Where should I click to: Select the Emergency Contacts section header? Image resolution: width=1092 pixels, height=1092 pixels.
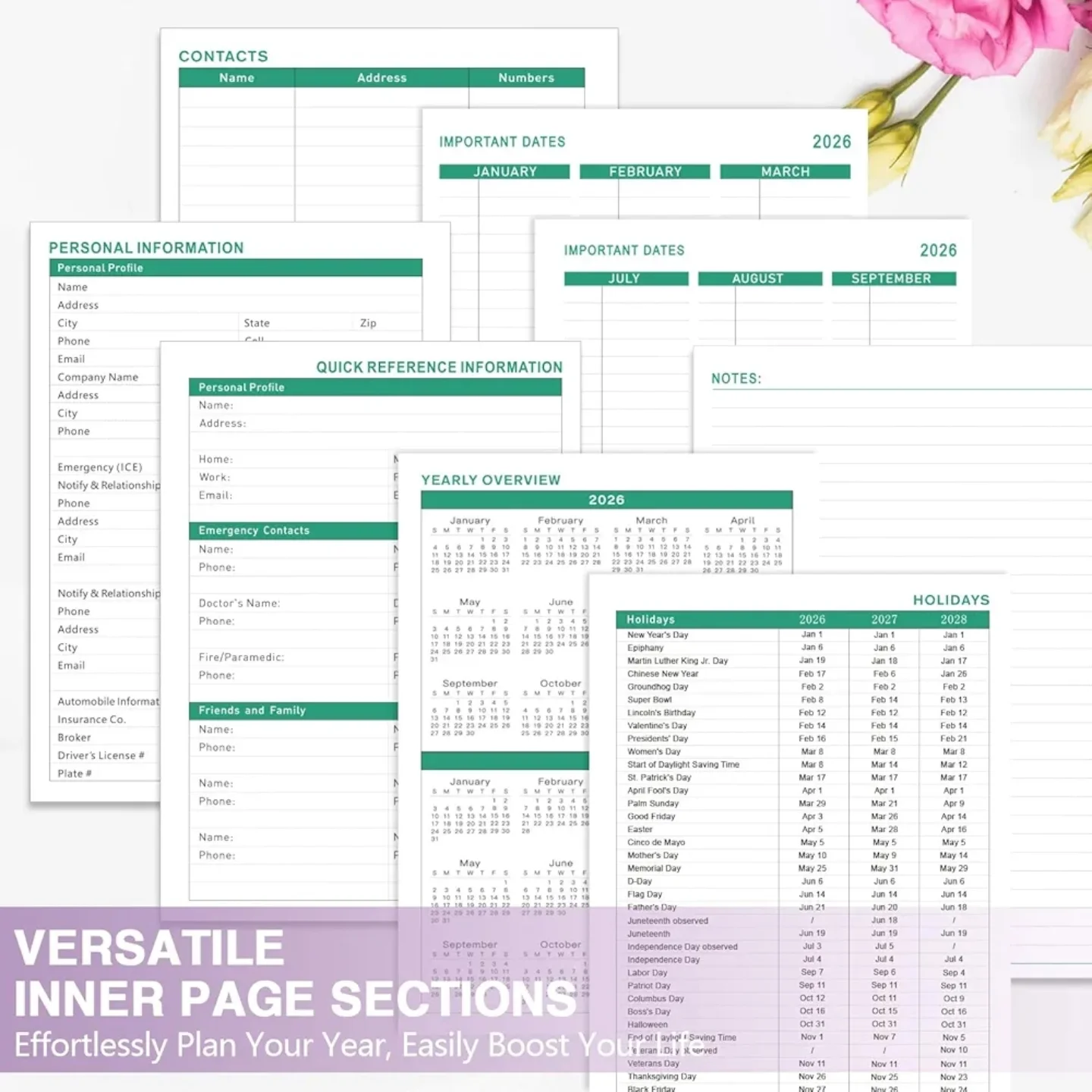254,531
